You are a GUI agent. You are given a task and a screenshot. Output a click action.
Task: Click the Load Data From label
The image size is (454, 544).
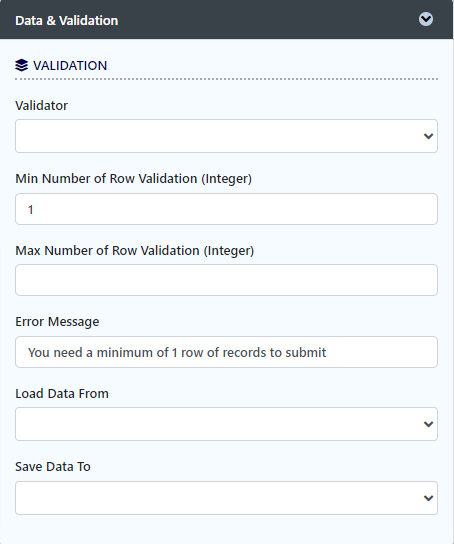62,393
